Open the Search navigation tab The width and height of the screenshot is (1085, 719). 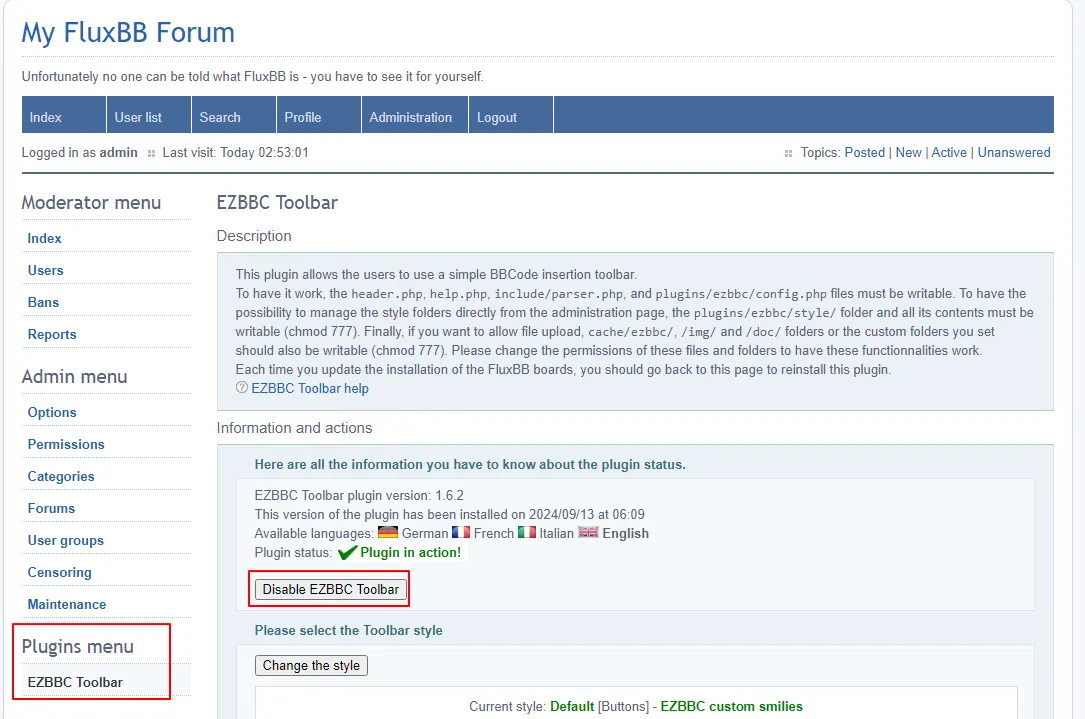[234, 115]
